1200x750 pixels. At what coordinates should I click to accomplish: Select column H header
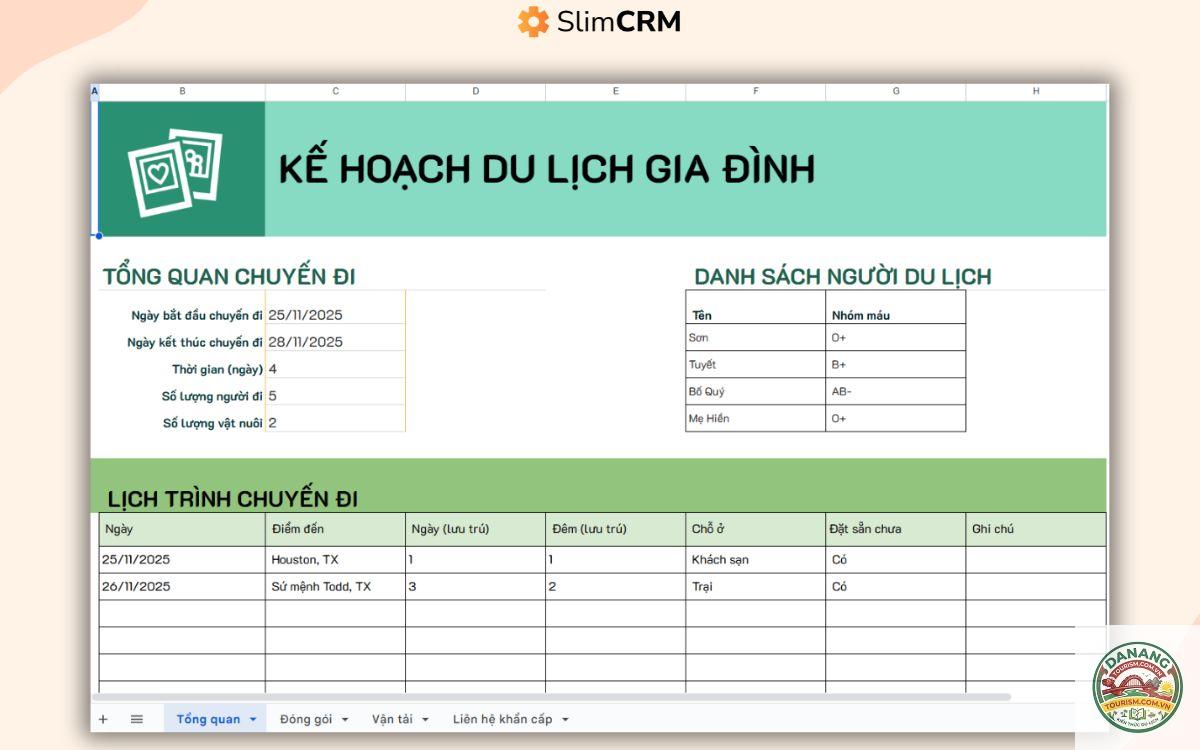[1036, 91]
